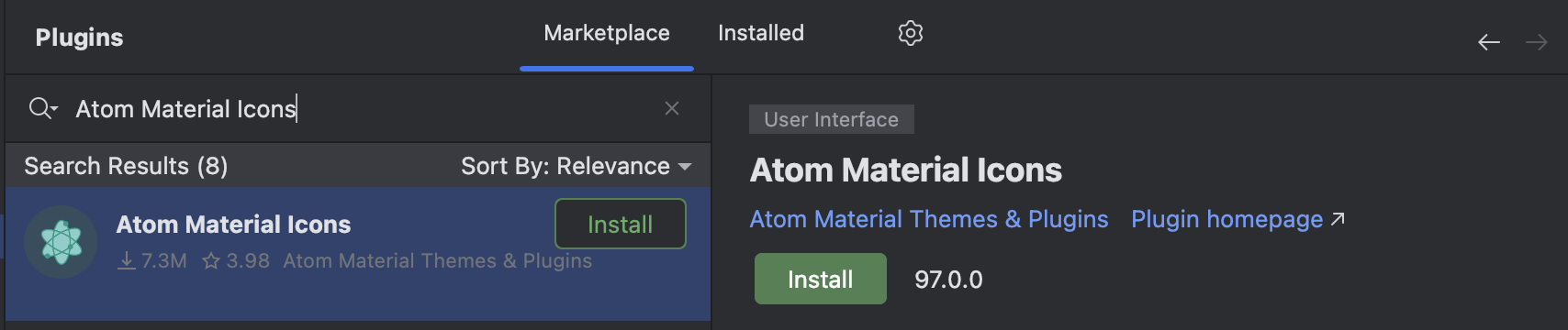Switch to the Installed tab
Image resolution: width=1568 pixels, height=330 pixels.
(x=761, y=34)
